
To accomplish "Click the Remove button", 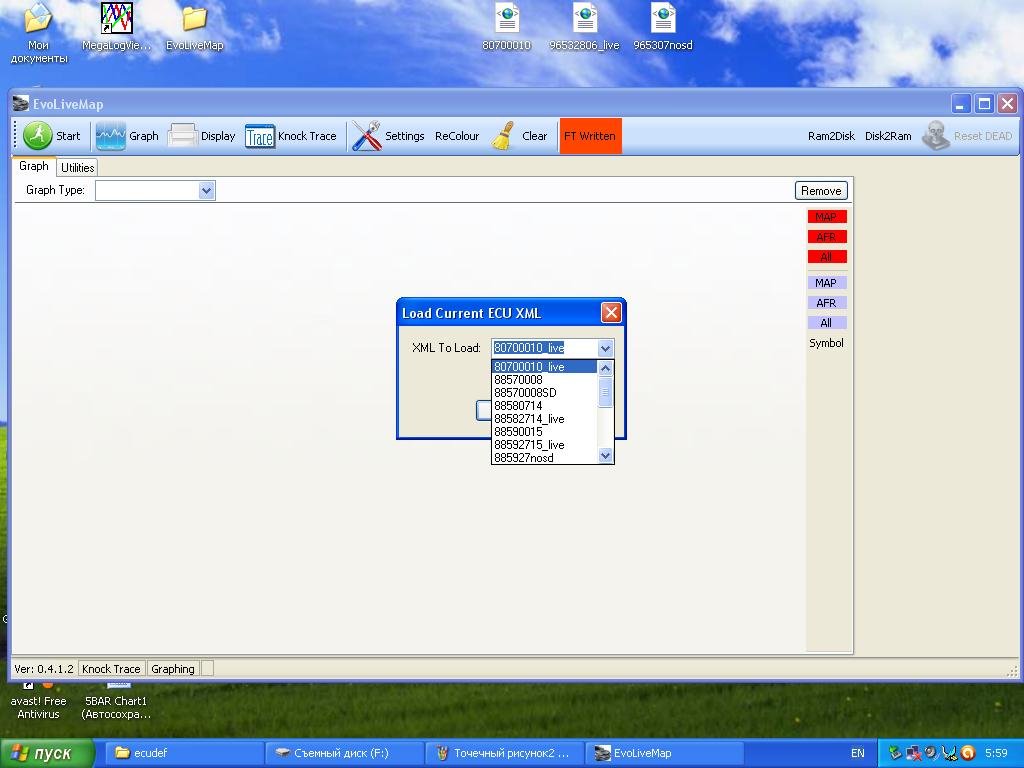I will (x=821, y=191).
